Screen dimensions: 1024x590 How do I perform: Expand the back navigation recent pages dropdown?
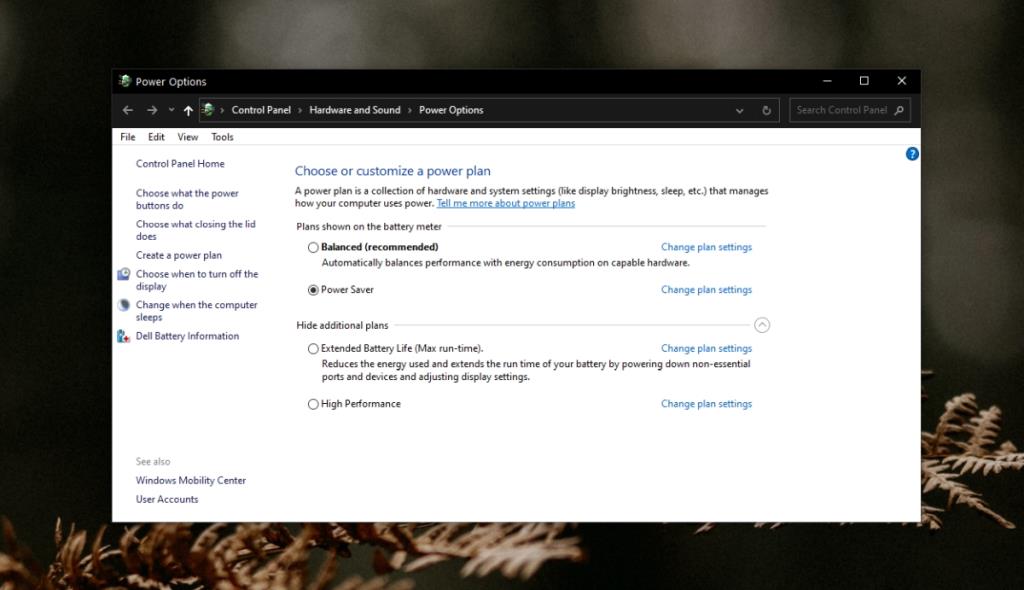[170, 110]
